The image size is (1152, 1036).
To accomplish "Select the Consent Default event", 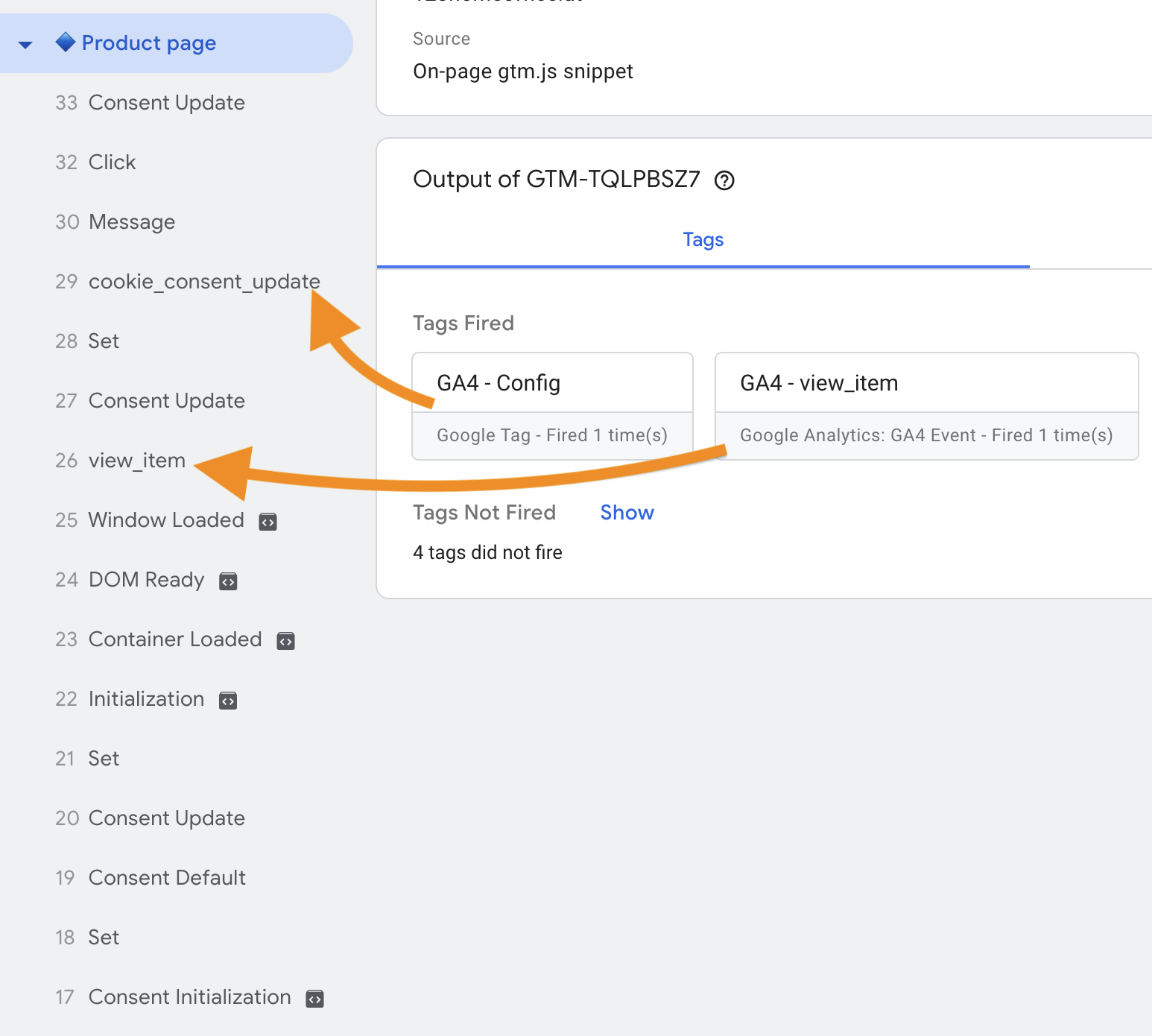I will coord(166,877).
